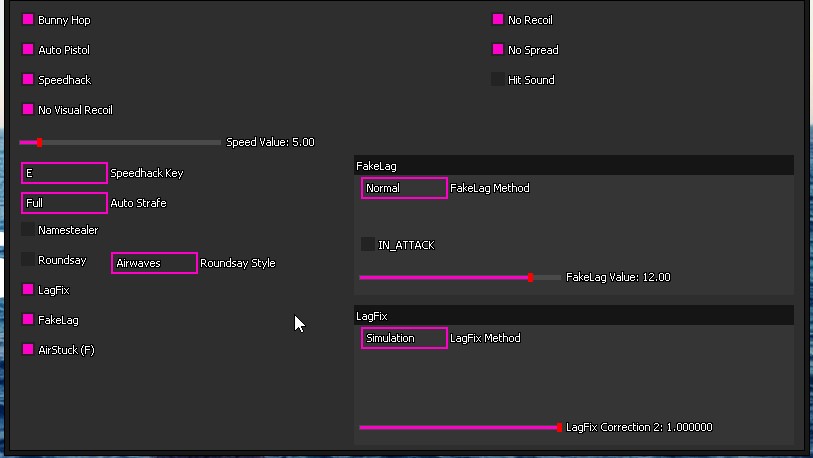Open the Roundsay Style Airwaves dropdown

[154, 263]
